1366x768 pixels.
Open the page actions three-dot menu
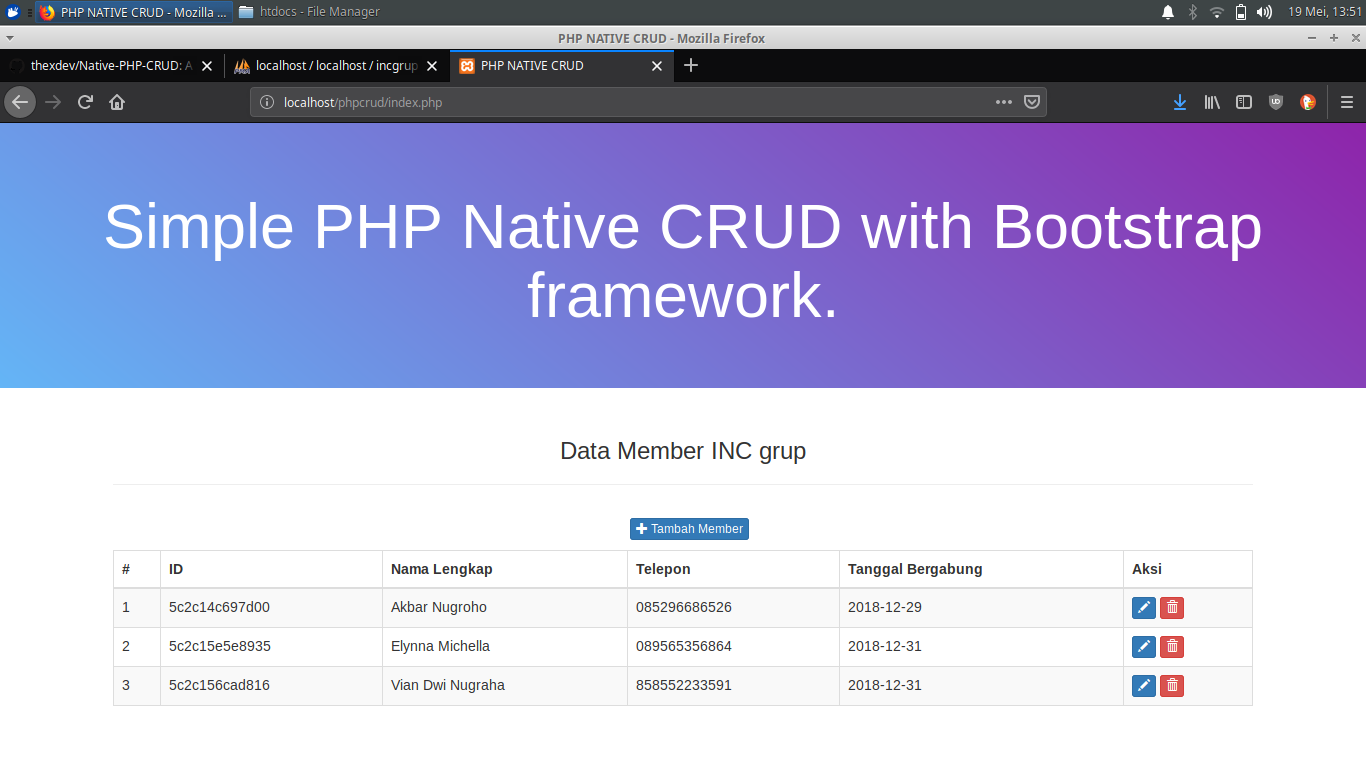point(1004,102)
